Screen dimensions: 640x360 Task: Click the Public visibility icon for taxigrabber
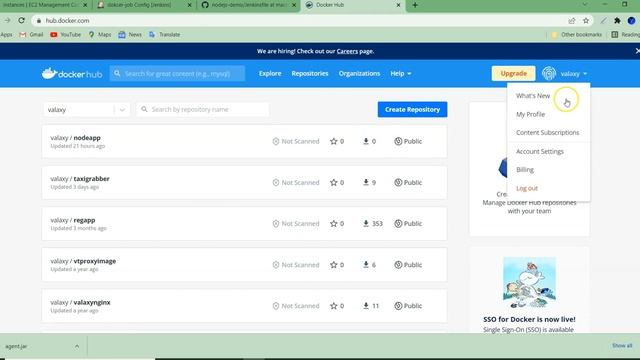(x=398, y=182)
